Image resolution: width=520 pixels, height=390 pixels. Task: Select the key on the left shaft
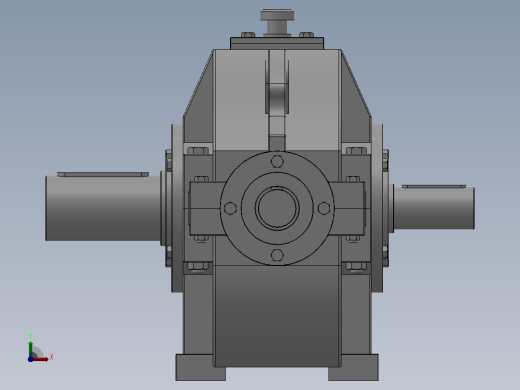103,174
